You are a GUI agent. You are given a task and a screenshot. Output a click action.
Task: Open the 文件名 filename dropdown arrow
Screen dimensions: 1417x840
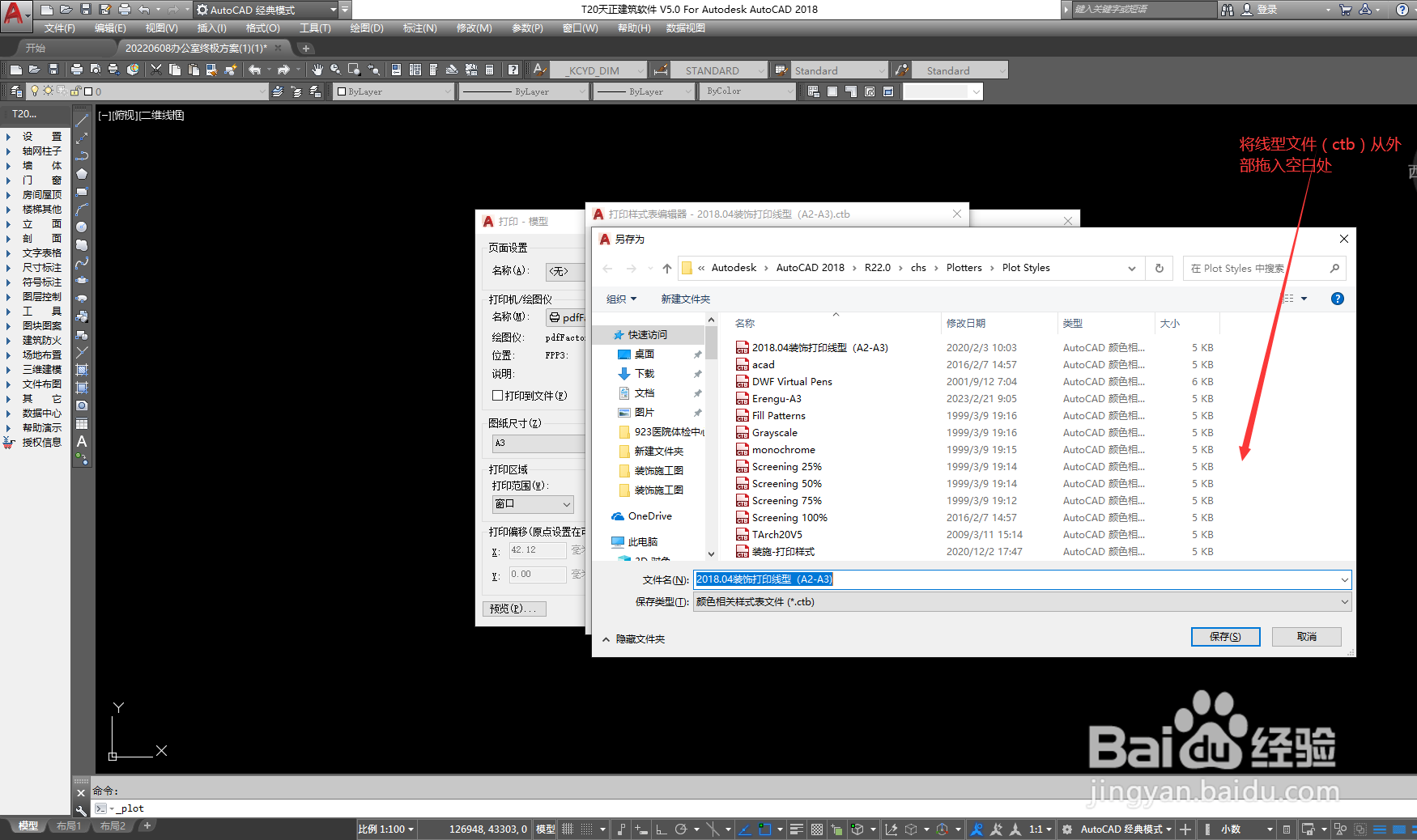coord(1345,579)
